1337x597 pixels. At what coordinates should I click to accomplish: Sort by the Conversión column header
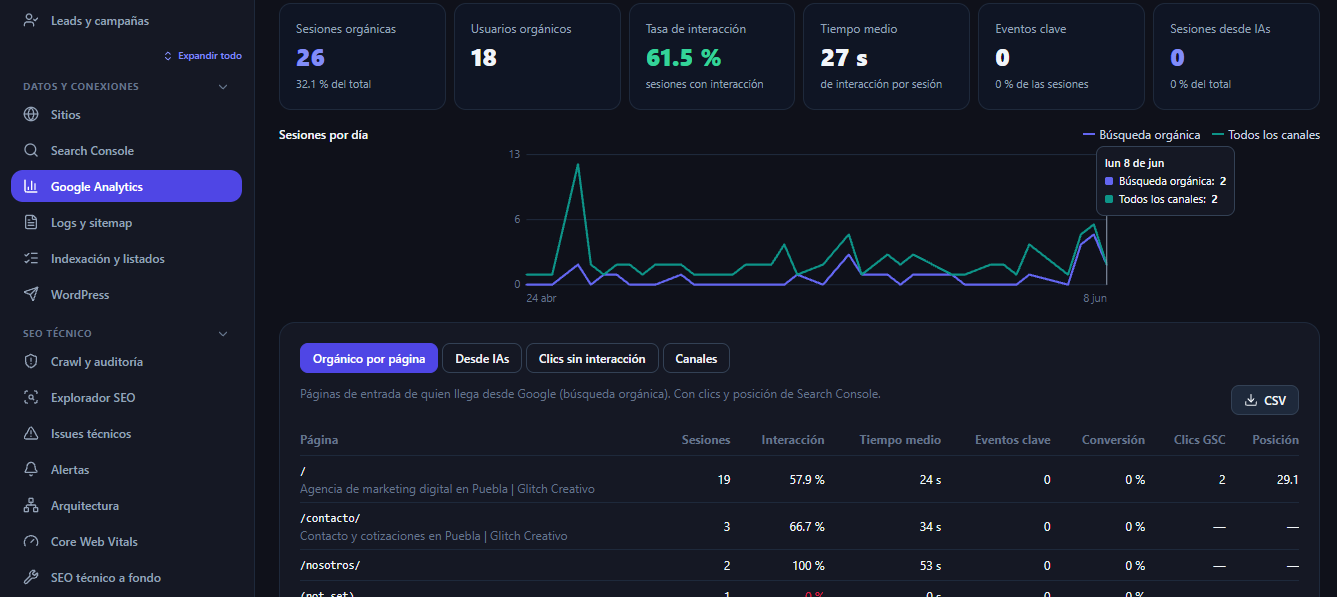click(1113, 439)
